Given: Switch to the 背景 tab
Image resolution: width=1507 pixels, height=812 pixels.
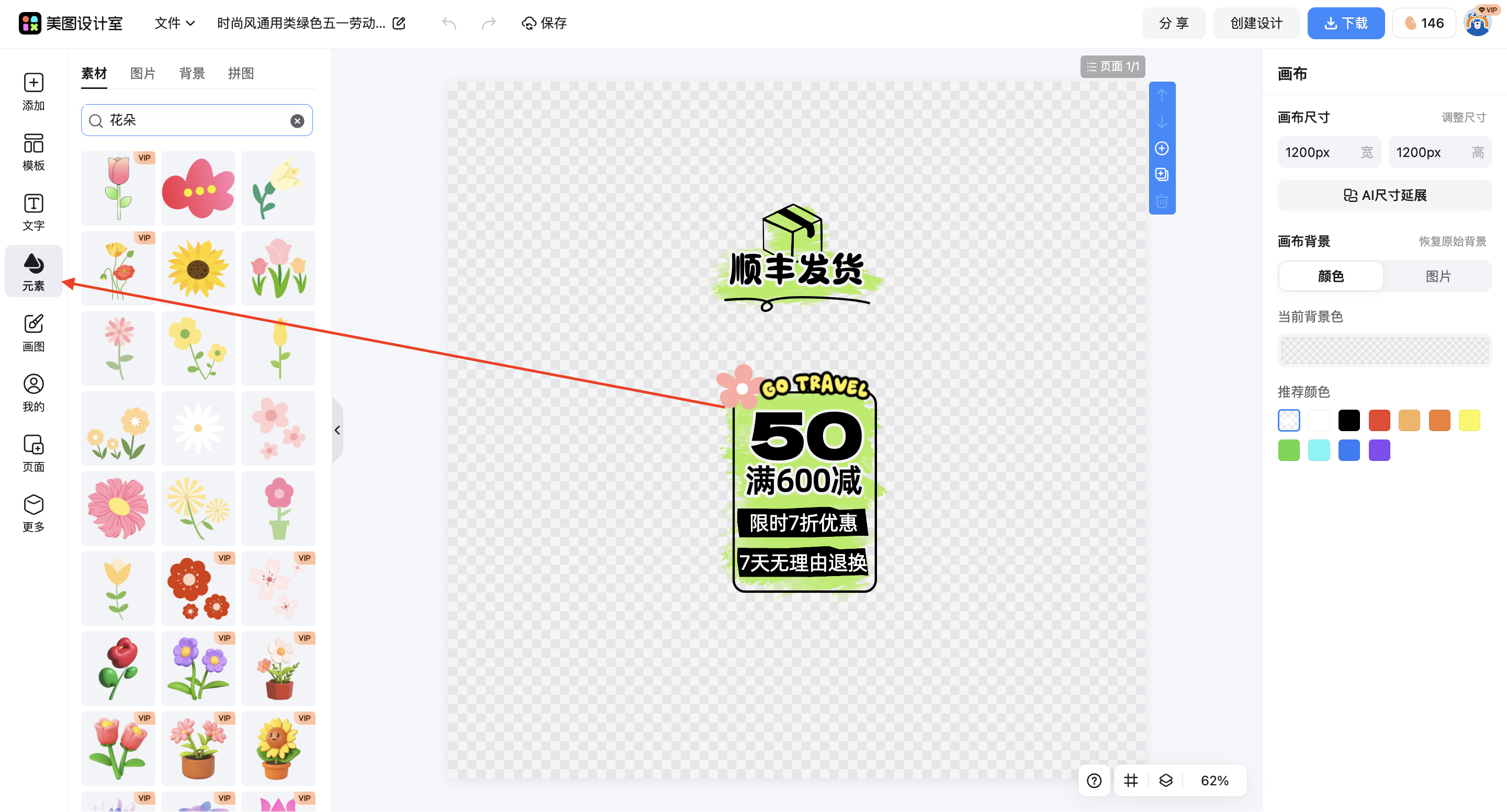Looking at the screenshot, I should [192, 73].
